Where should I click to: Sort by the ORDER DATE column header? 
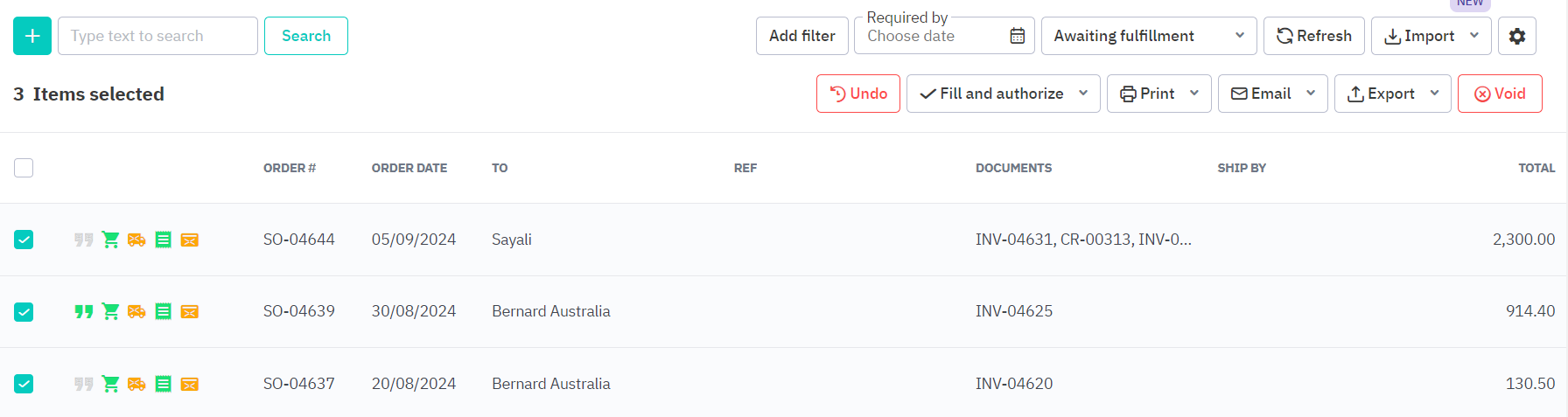(409, 168)
